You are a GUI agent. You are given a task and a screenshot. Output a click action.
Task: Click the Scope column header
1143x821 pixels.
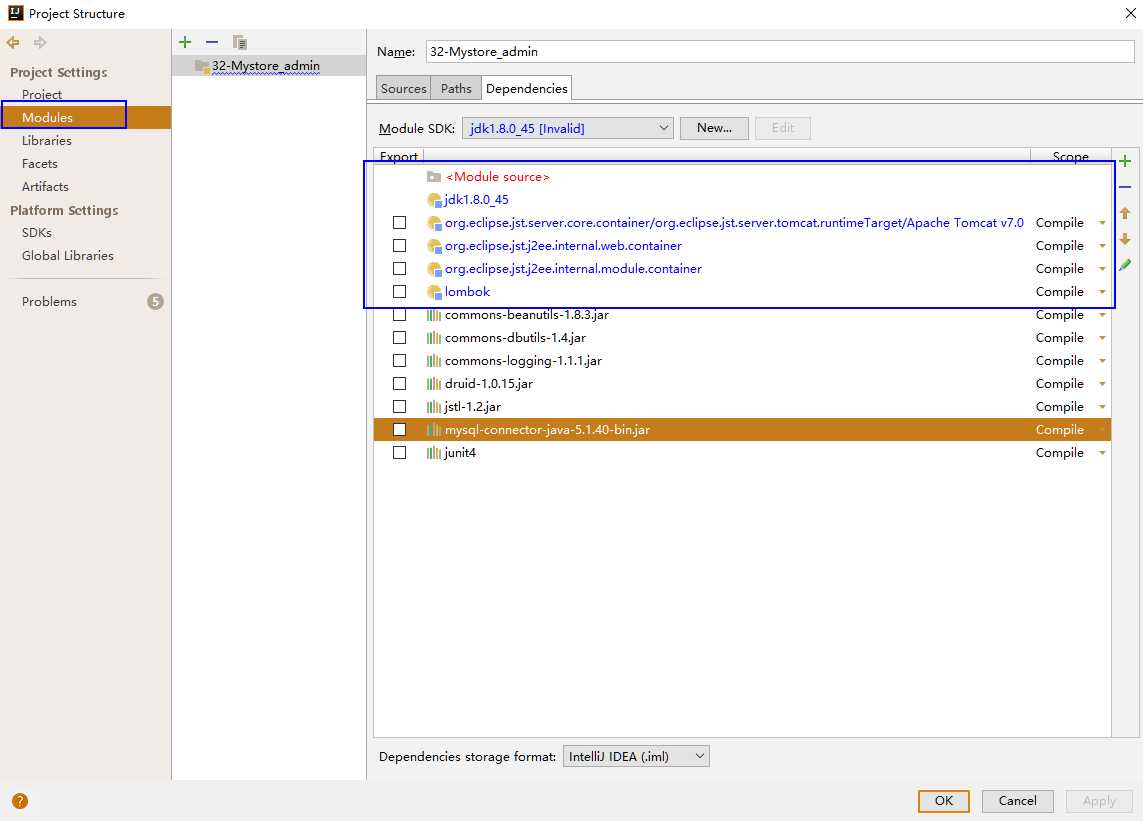(1070, 156)
